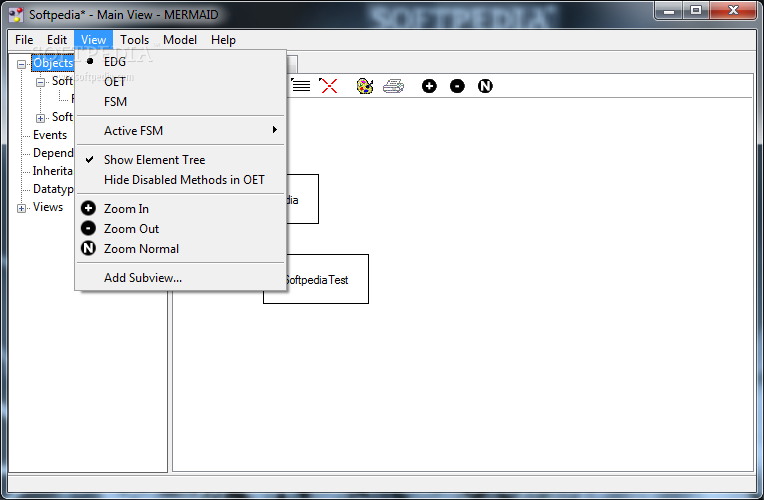Minimize the MERMAID window
The width and height of the screenshot is (764, 500).
pyautogui.click(x=668, y=11)
